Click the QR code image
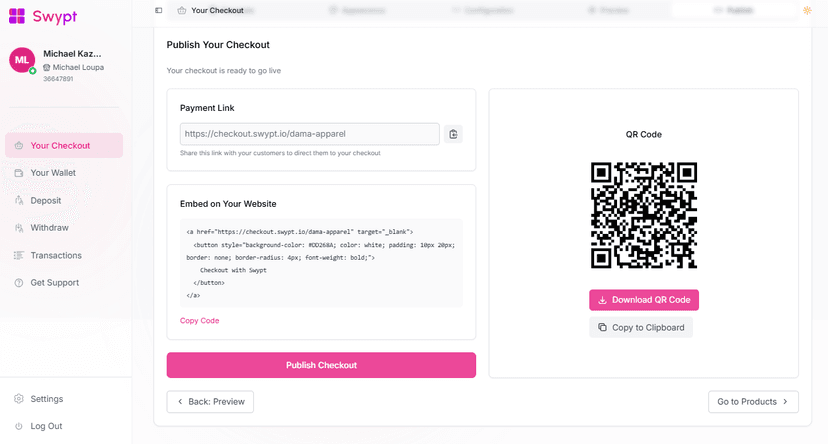This screenshot has height=444, width=828. [644, 215]
